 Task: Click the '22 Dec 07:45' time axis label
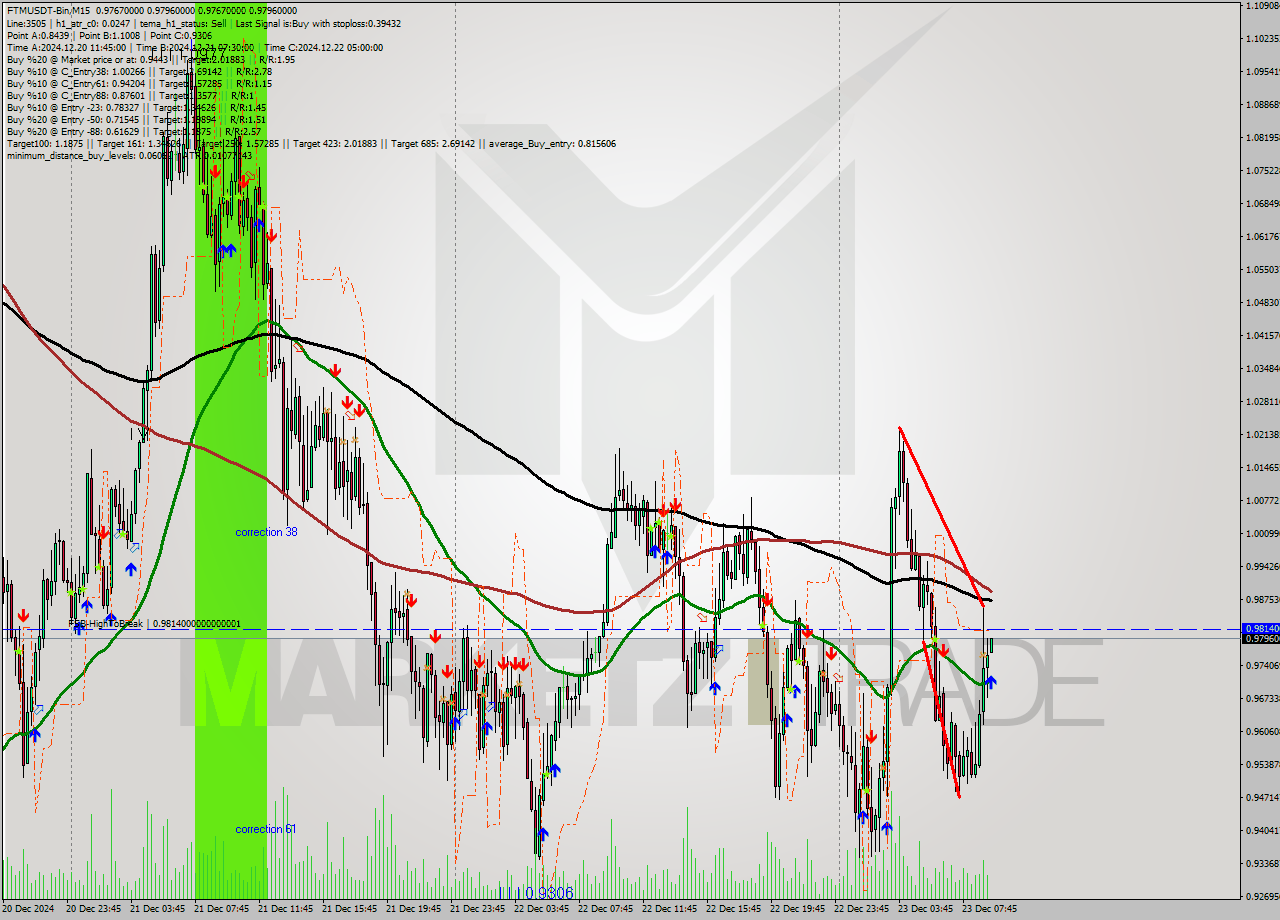tap(606, 909)
